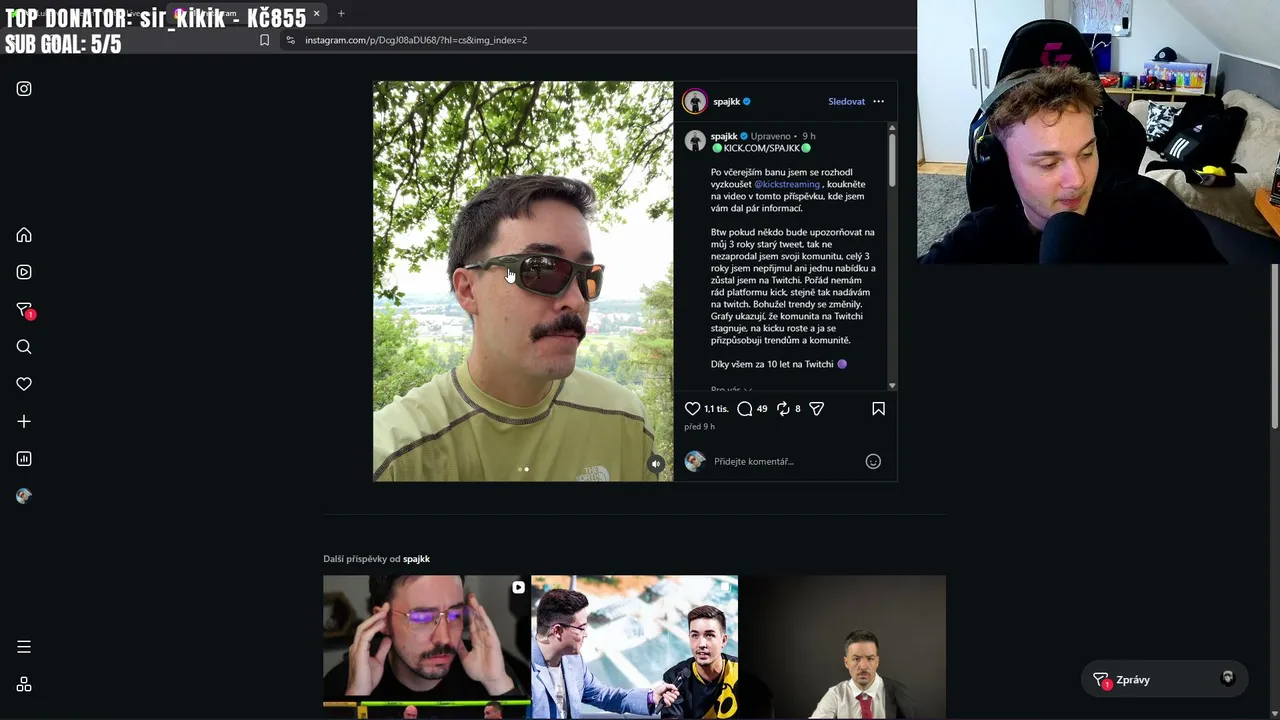Screen dimensions: 1280x720
Task: Open the related post thumbnail with two men interview
Action: click(634, 647)
